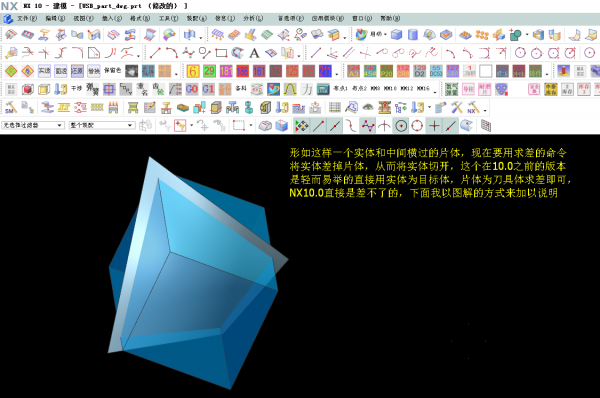Open the 视图(V) menu
This screenshot has width=600, height=398.
(x=83, y=18)
